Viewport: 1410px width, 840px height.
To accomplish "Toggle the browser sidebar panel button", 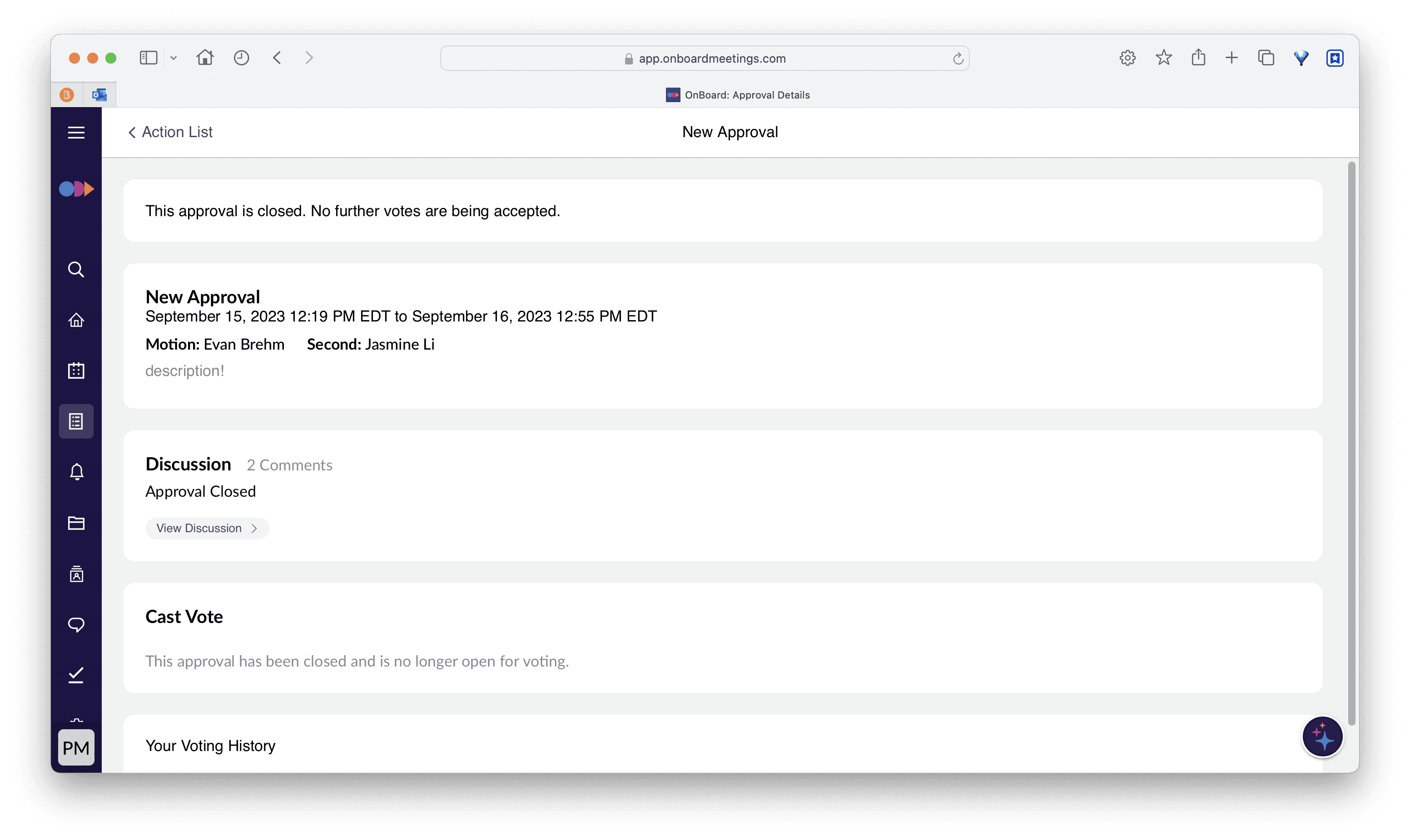I will (x=149, y=58).
